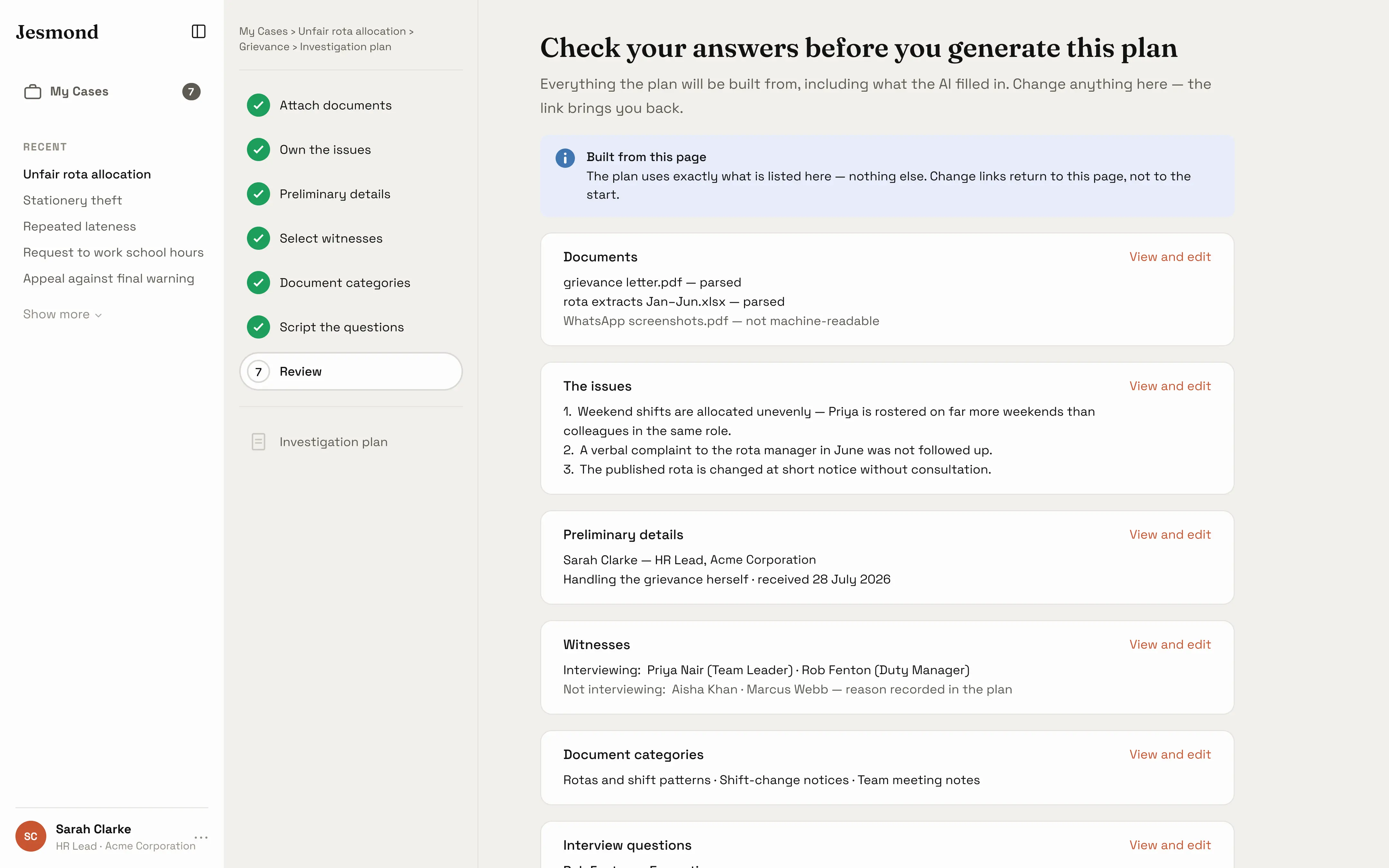
Task: Open the Stationery theft recent case
Action: click(x=72, y=200)
